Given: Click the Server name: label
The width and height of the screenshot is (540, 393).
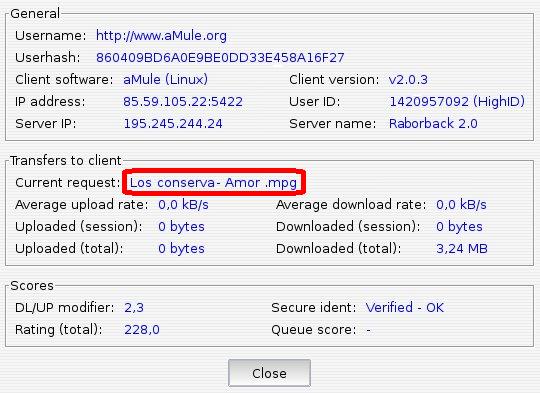Looking at the screenshot, I should 333,124.
